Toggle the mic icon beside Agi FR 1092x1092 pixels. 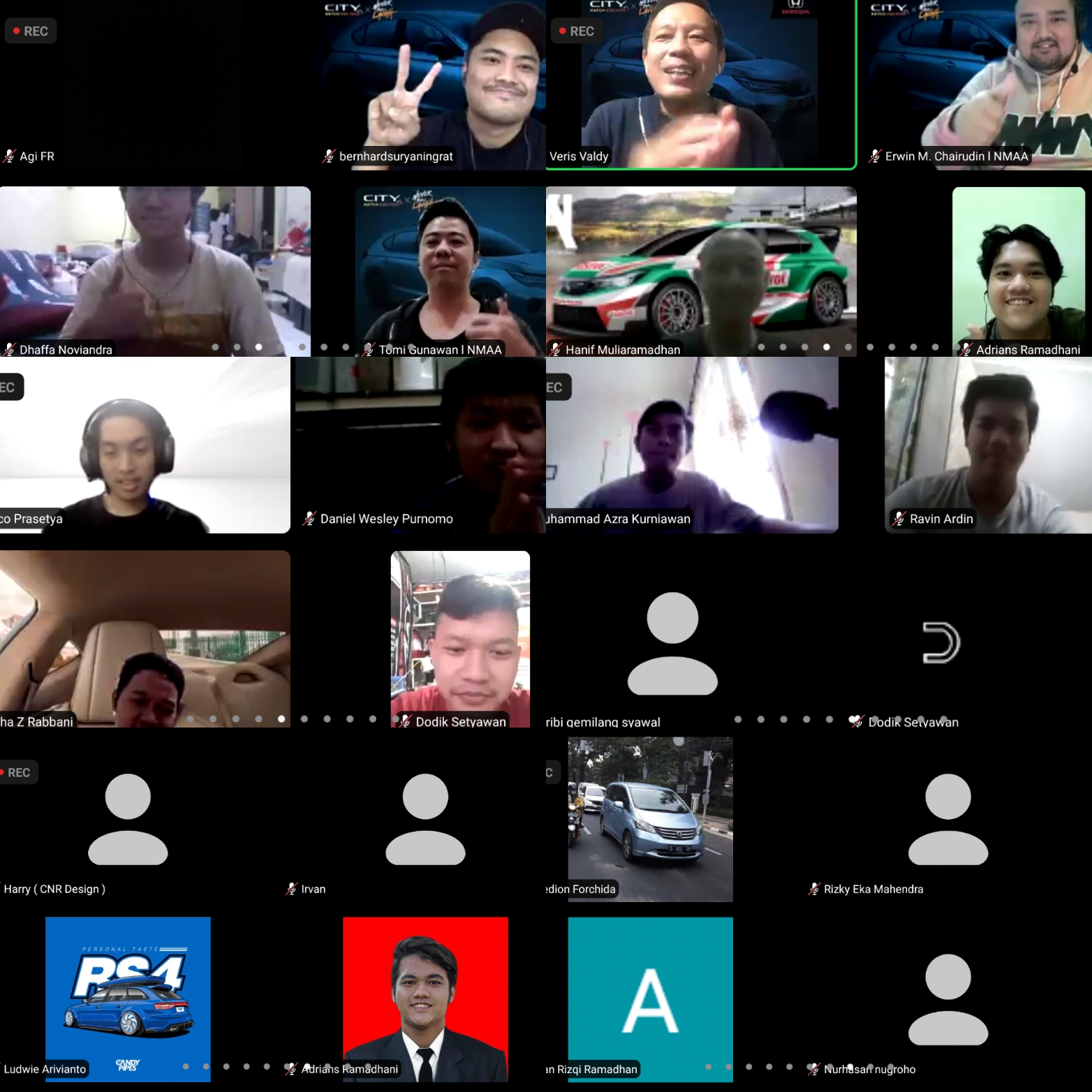coord(10,156)
